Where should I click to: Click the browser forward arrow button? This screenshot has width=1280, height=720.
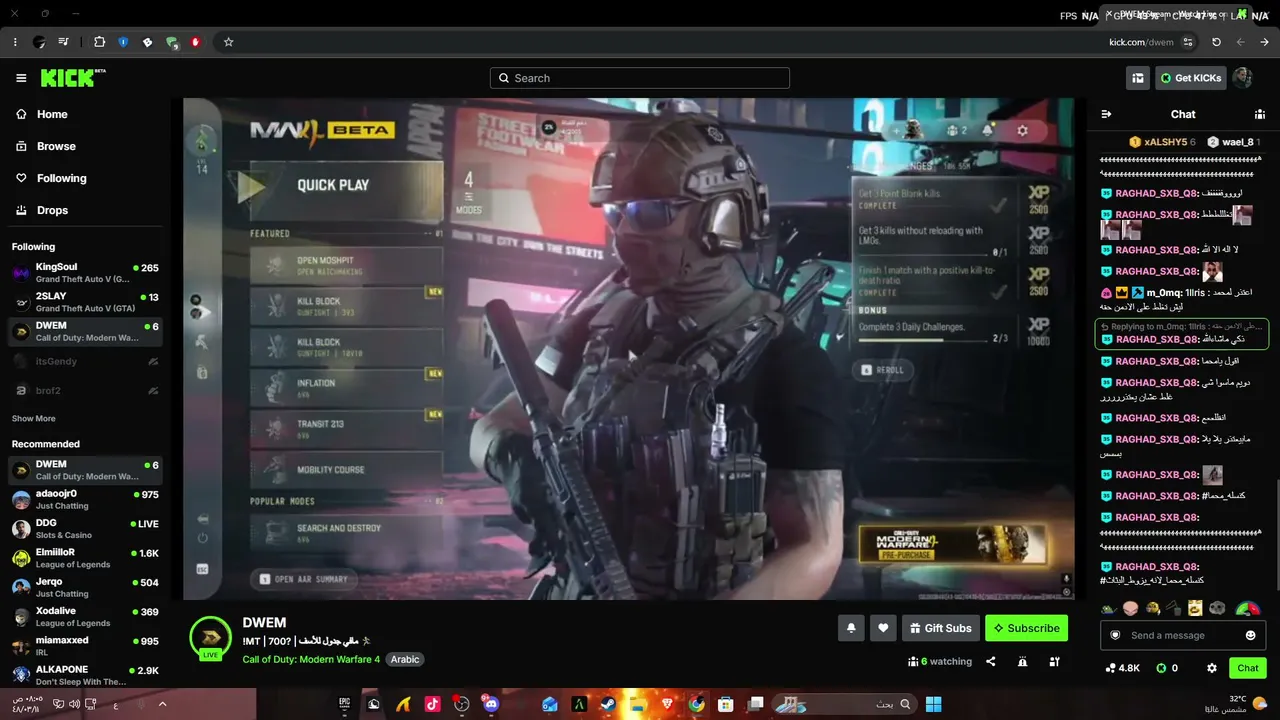pos(1265,42)
